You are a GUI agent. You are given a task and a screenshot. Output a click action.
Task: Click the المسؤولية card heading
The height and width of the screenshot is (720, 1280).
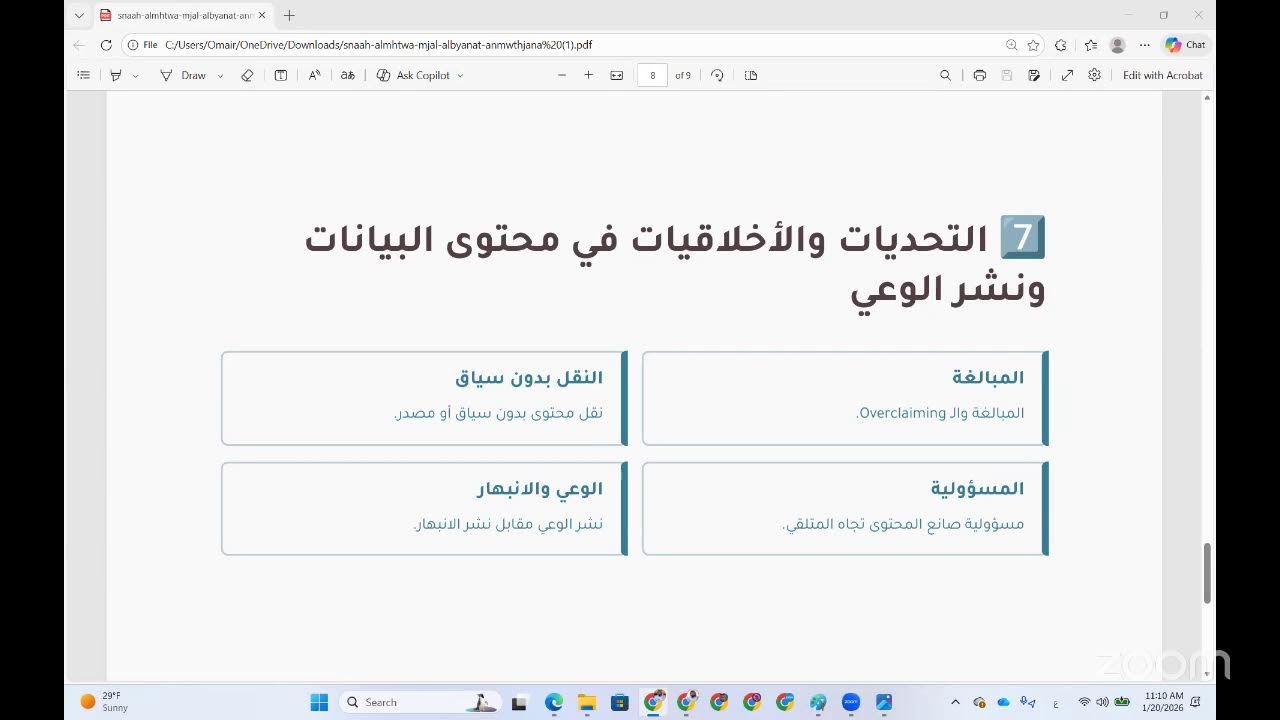pos(977,489)
